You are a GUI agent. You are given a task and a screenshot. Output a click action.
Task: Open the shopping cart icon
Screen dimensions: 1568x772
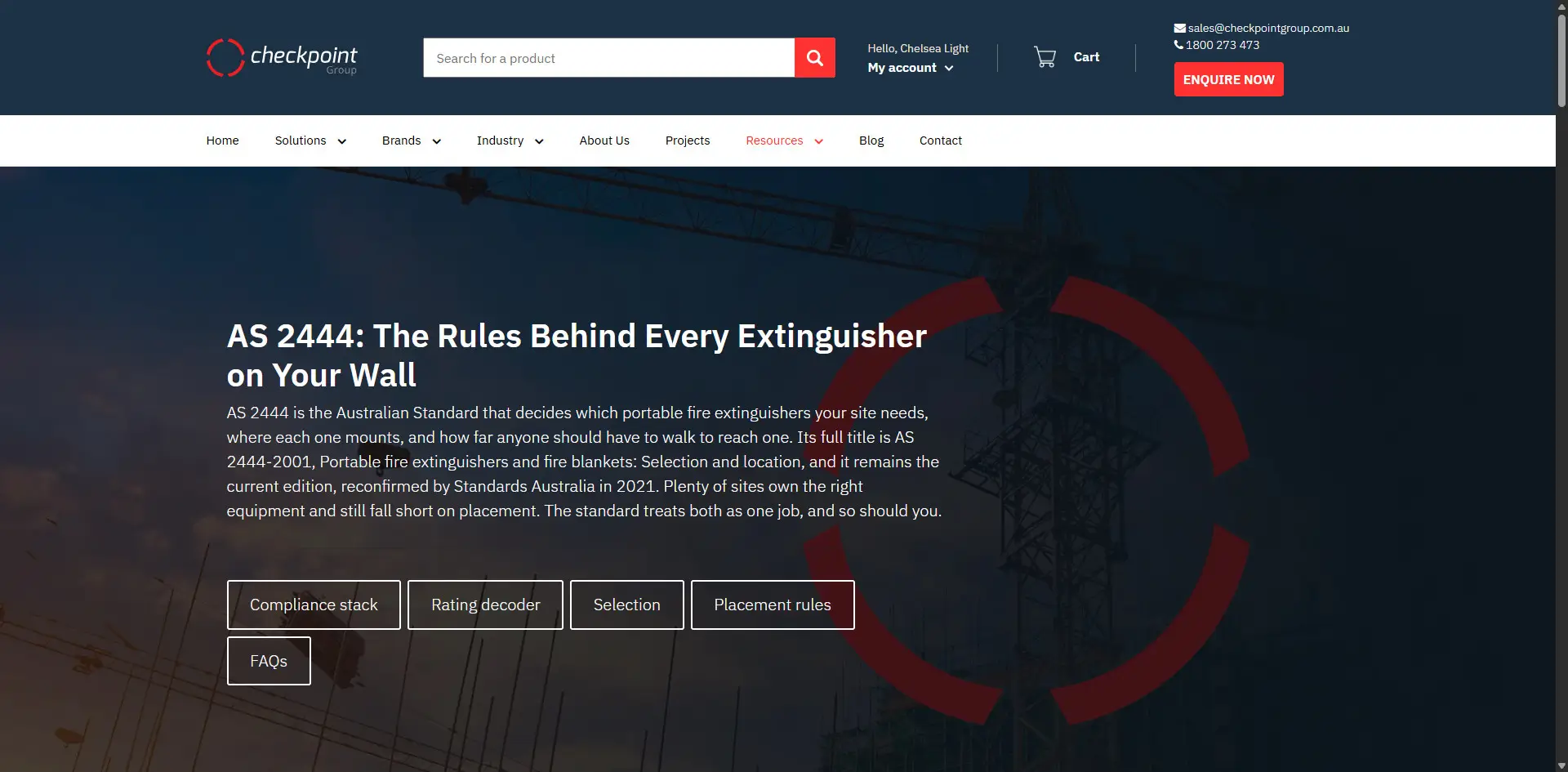[1045, 57]
